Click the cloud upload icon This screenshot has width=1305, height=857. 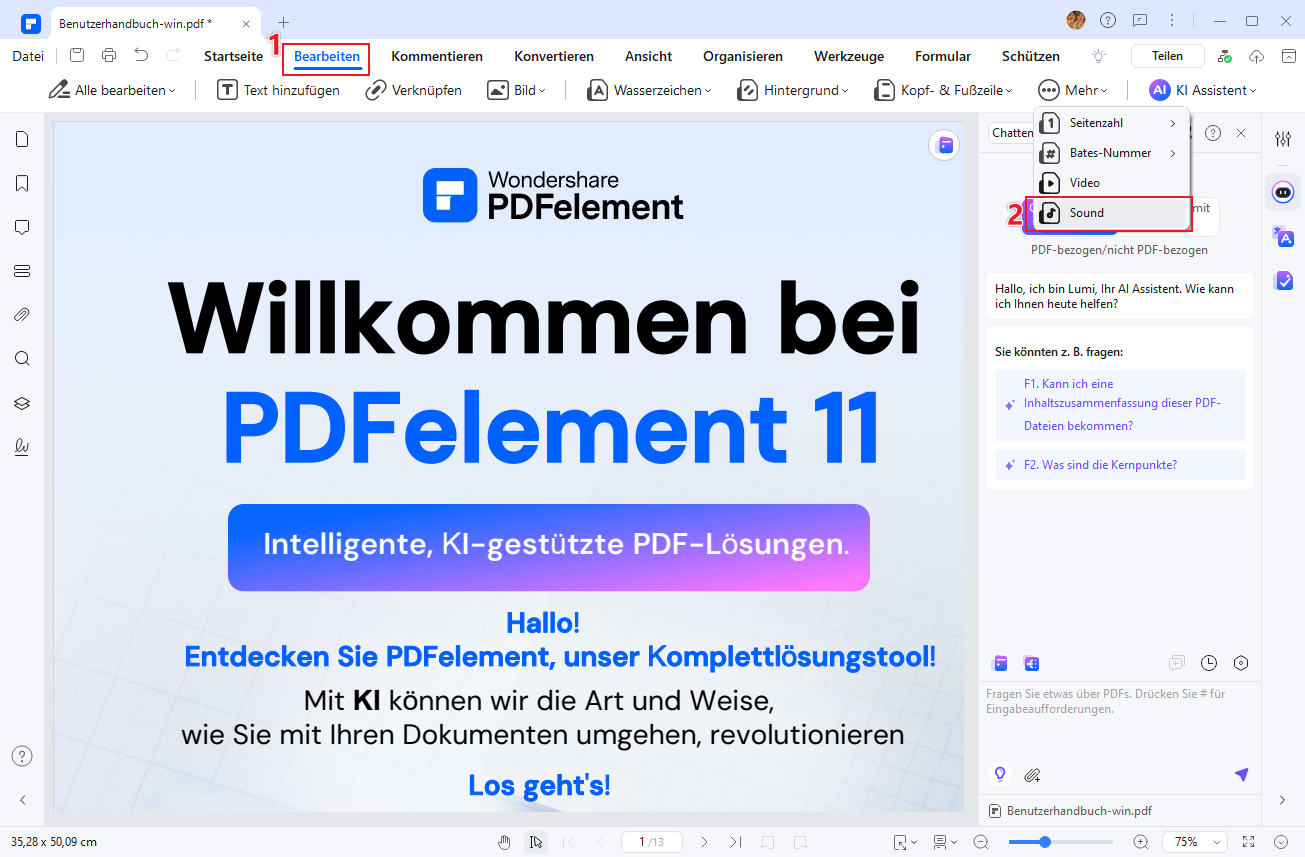click(1258, 57)
